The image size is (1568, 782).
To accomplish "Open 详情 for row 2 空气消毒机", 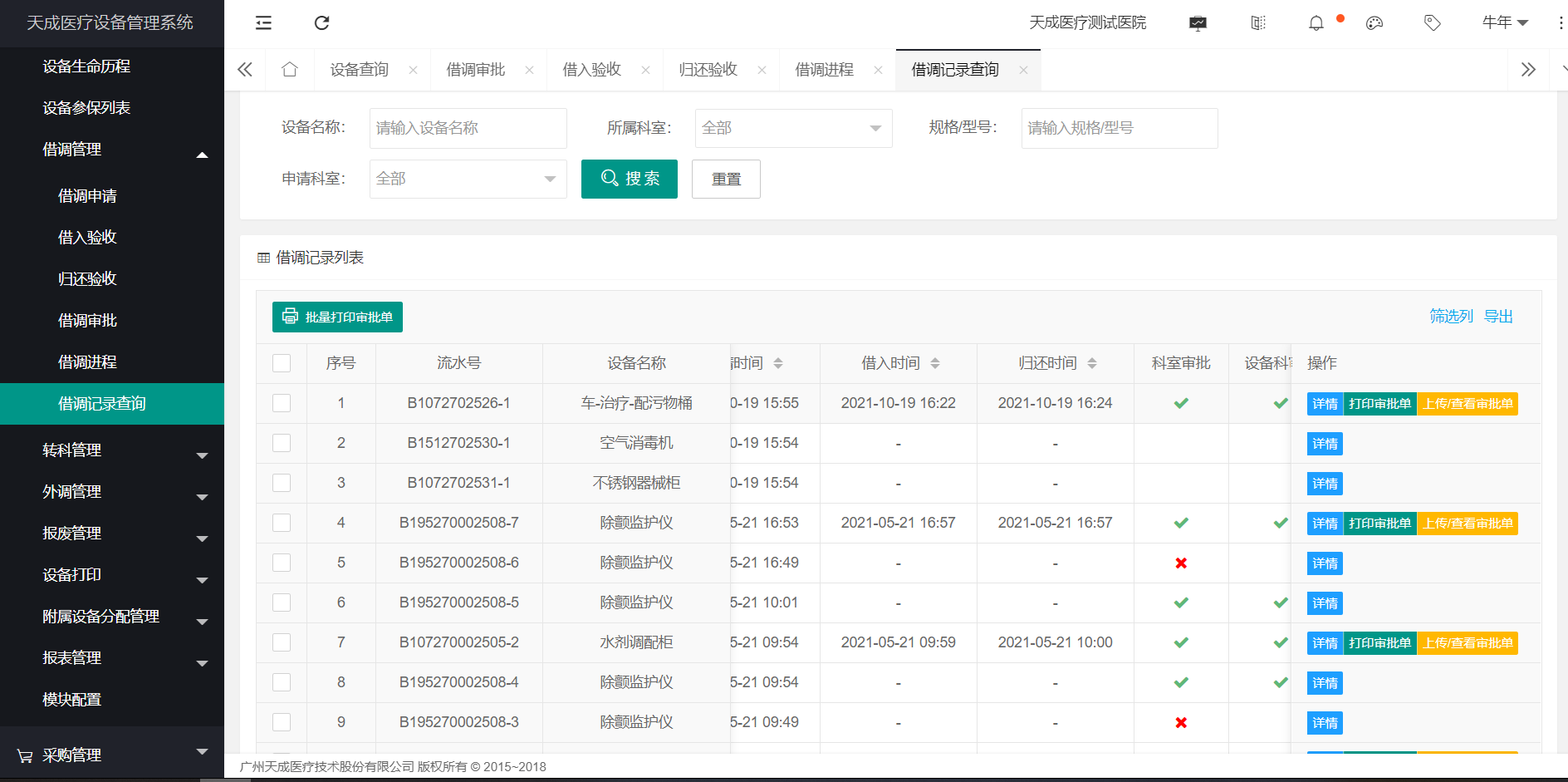I will coord(1325,444).
